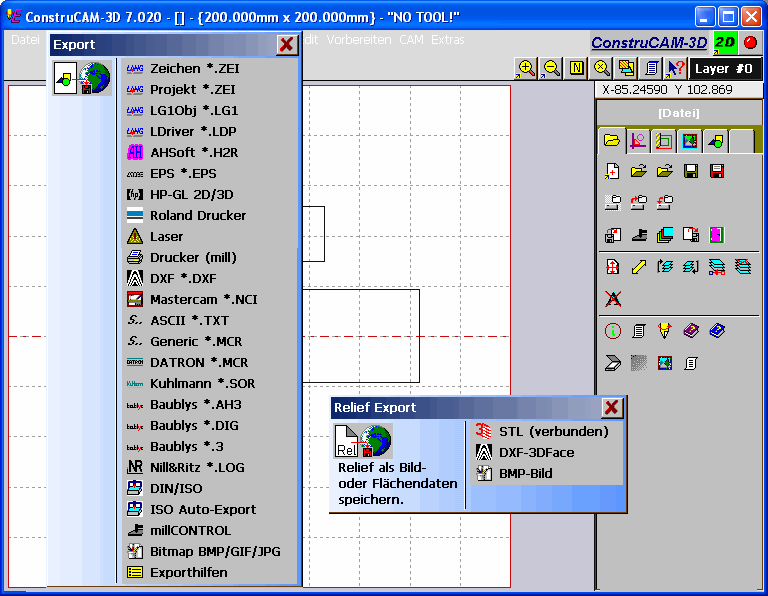The image size is (768, 596).
Task: Click the zoom in magnifier icon
Action: pos(526,68)
